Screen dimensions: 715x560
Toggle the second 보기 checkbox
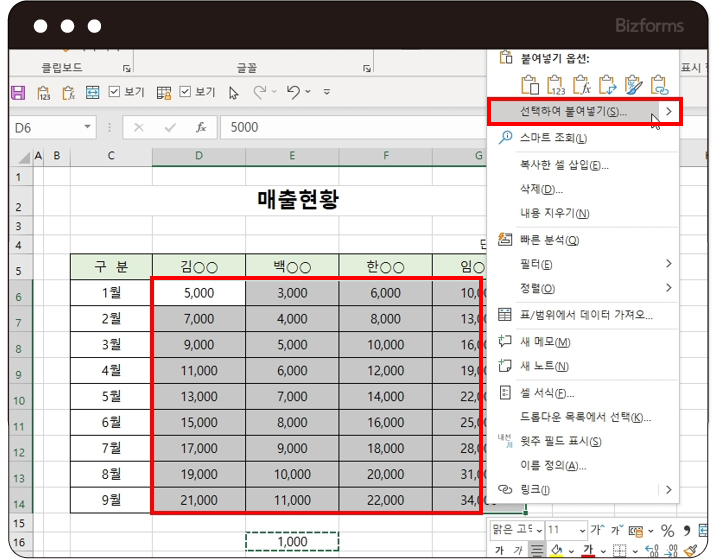(185, 92)
